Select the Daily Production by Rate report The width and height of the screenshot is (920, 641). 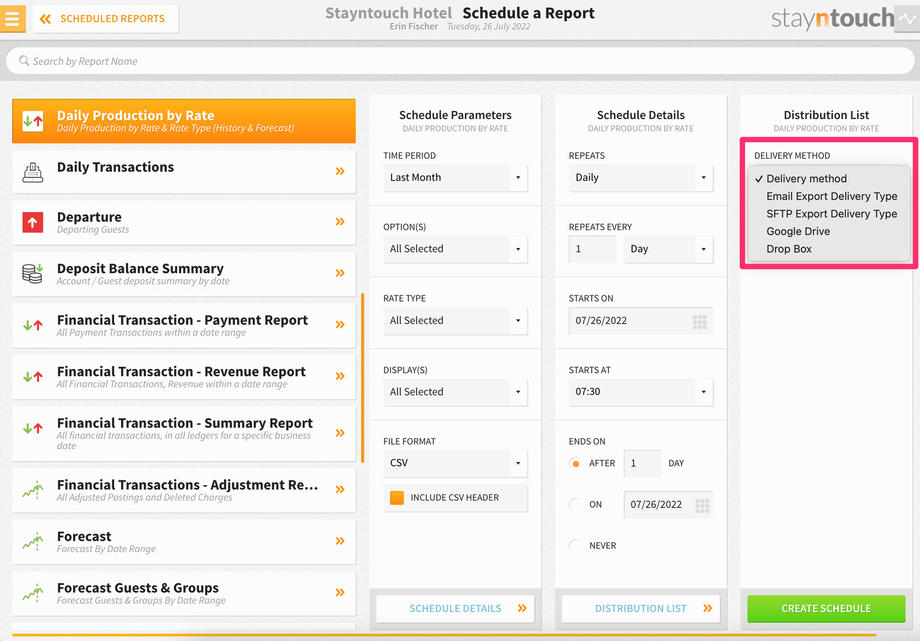pyautogui.click(x=184, y=121)
